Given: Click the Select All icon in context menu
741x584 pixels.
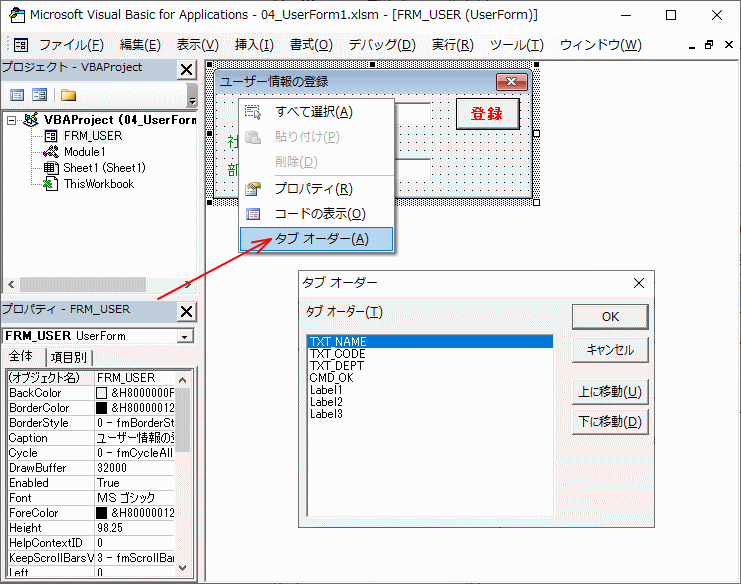Looking at the screenshot, I should [253, 112].
